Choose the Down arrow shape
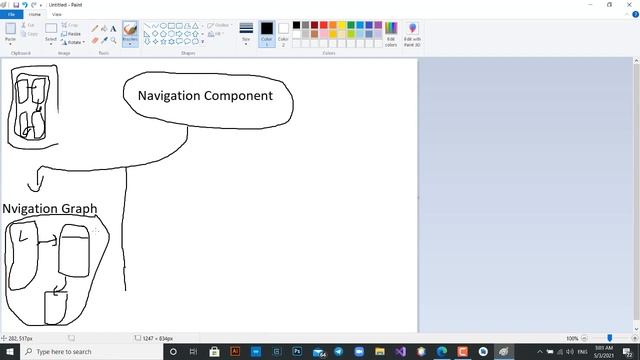 147,41
